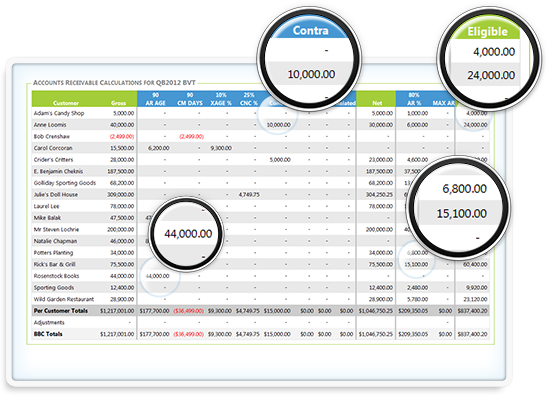Click the magnified Eligible callout circle

(x=489, y=59)
